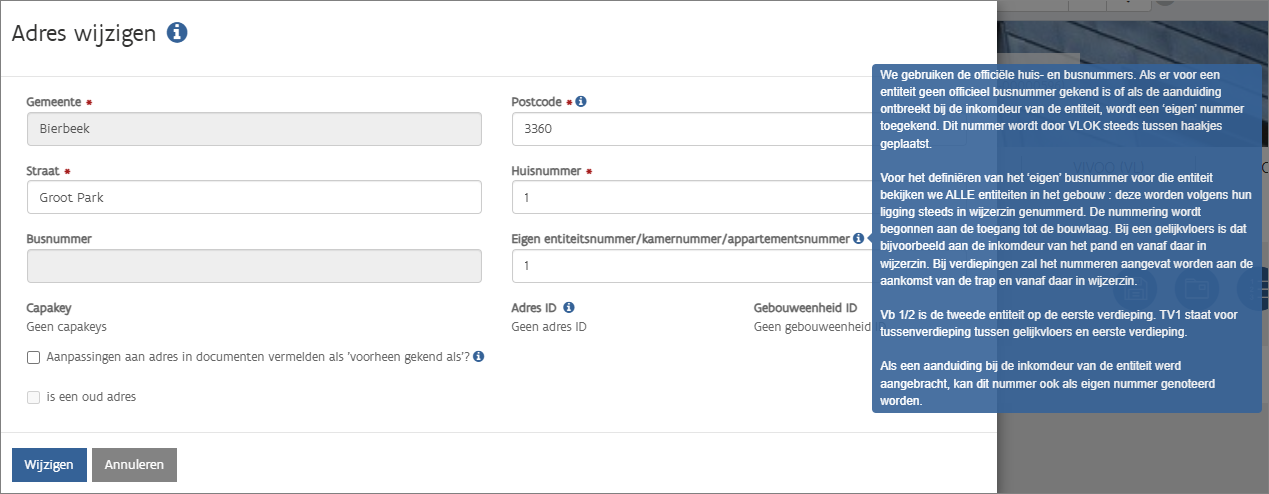Toggle the 'is een oud adres' checkbox
The image size is (1269, 494).
click(33, 397)
